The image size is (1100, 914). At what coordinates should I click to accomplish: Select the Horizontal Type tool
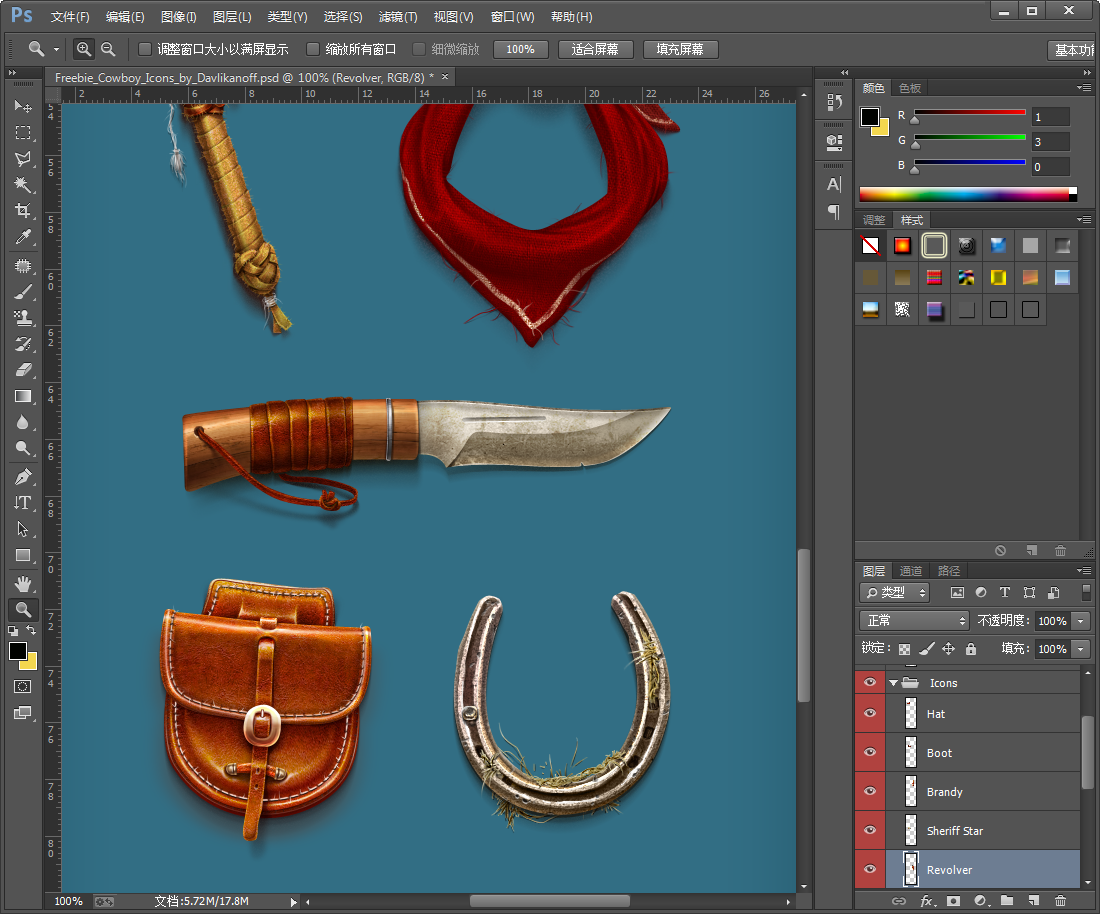click(22, 503)
